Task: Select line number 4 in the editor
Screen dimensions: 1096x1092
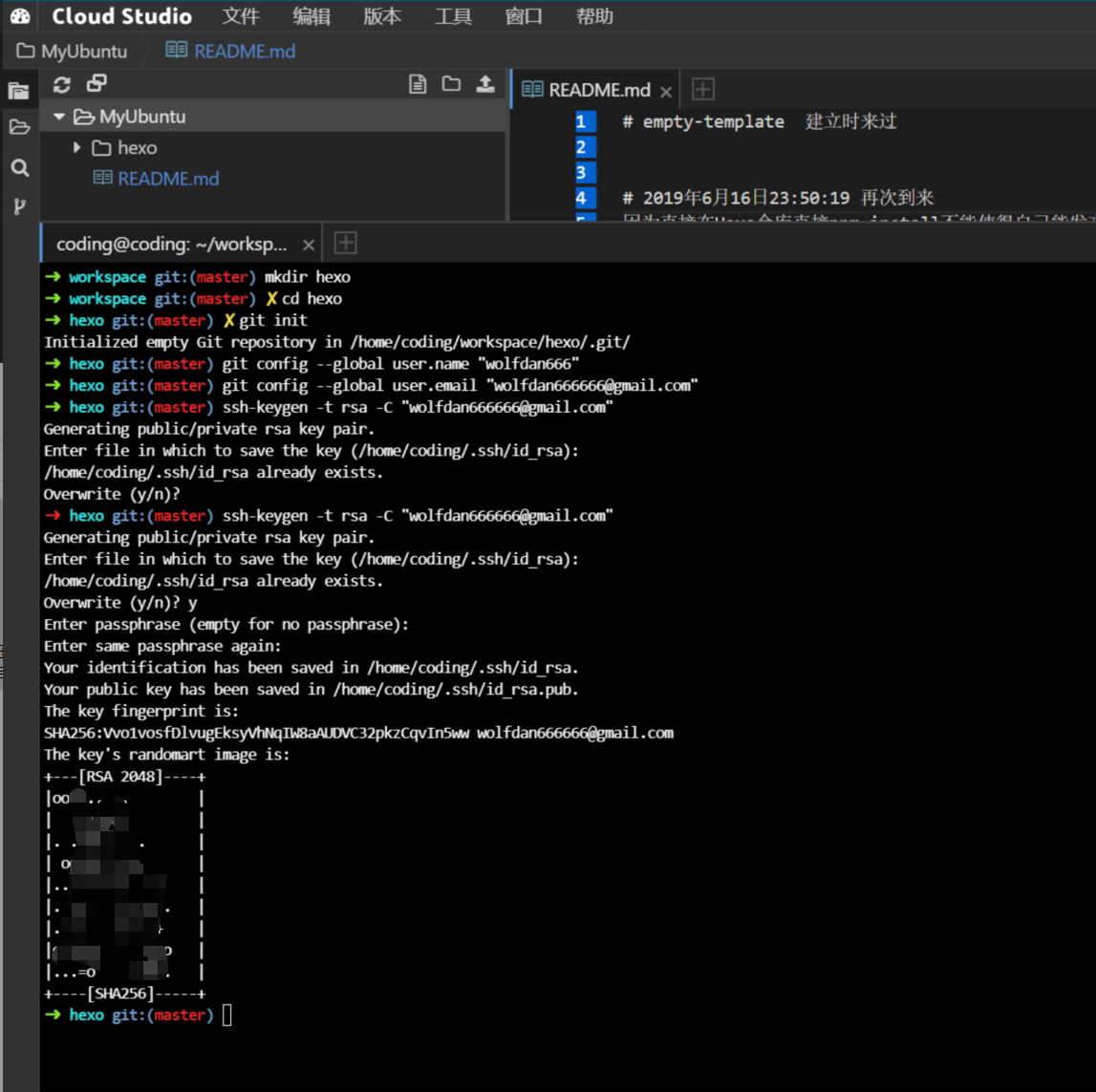Action: pos(581,198)
